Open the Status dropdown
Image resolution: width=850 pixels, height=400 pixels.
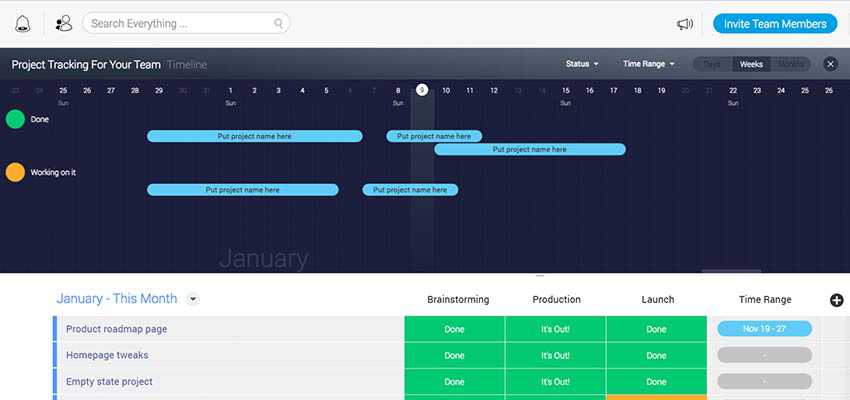pos(582,64)
